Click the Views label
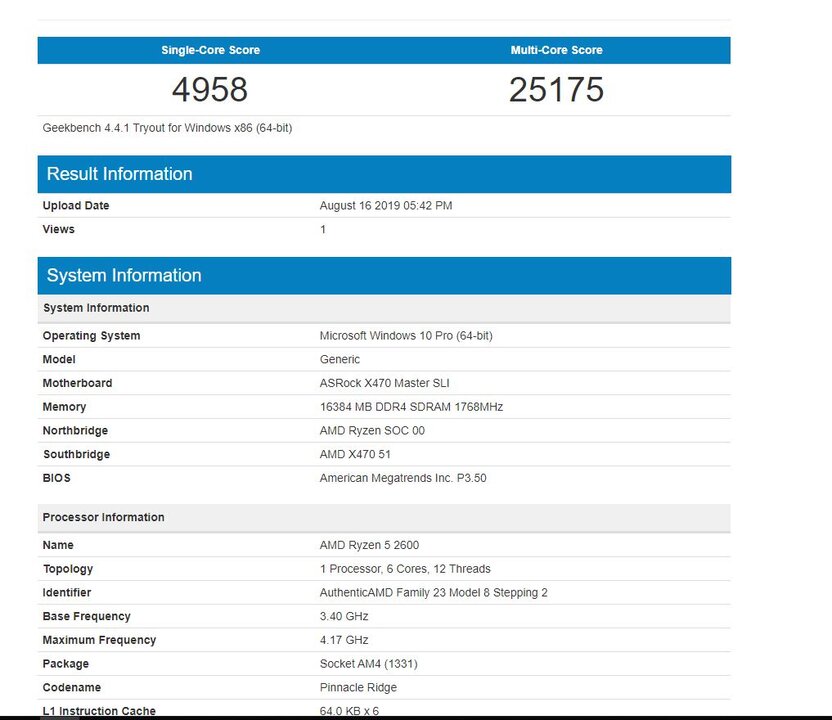Screen dimensions: 832x720 click(x=58, y=229)
